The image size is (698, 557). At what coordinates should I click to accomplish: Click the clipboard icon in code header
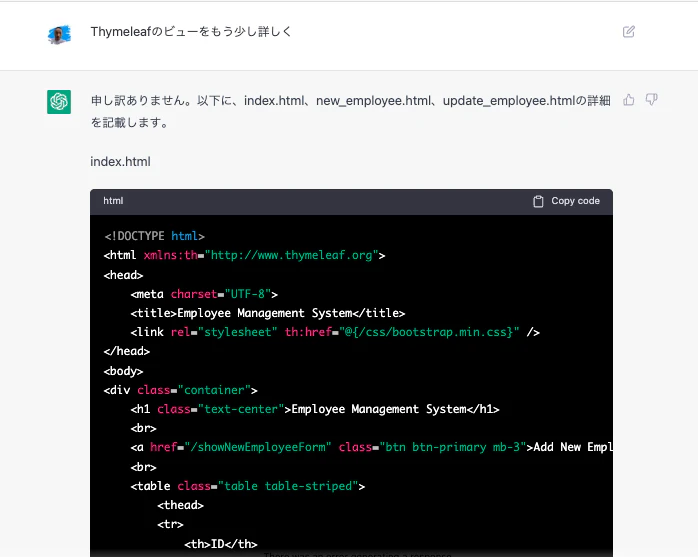pos(538,201)
